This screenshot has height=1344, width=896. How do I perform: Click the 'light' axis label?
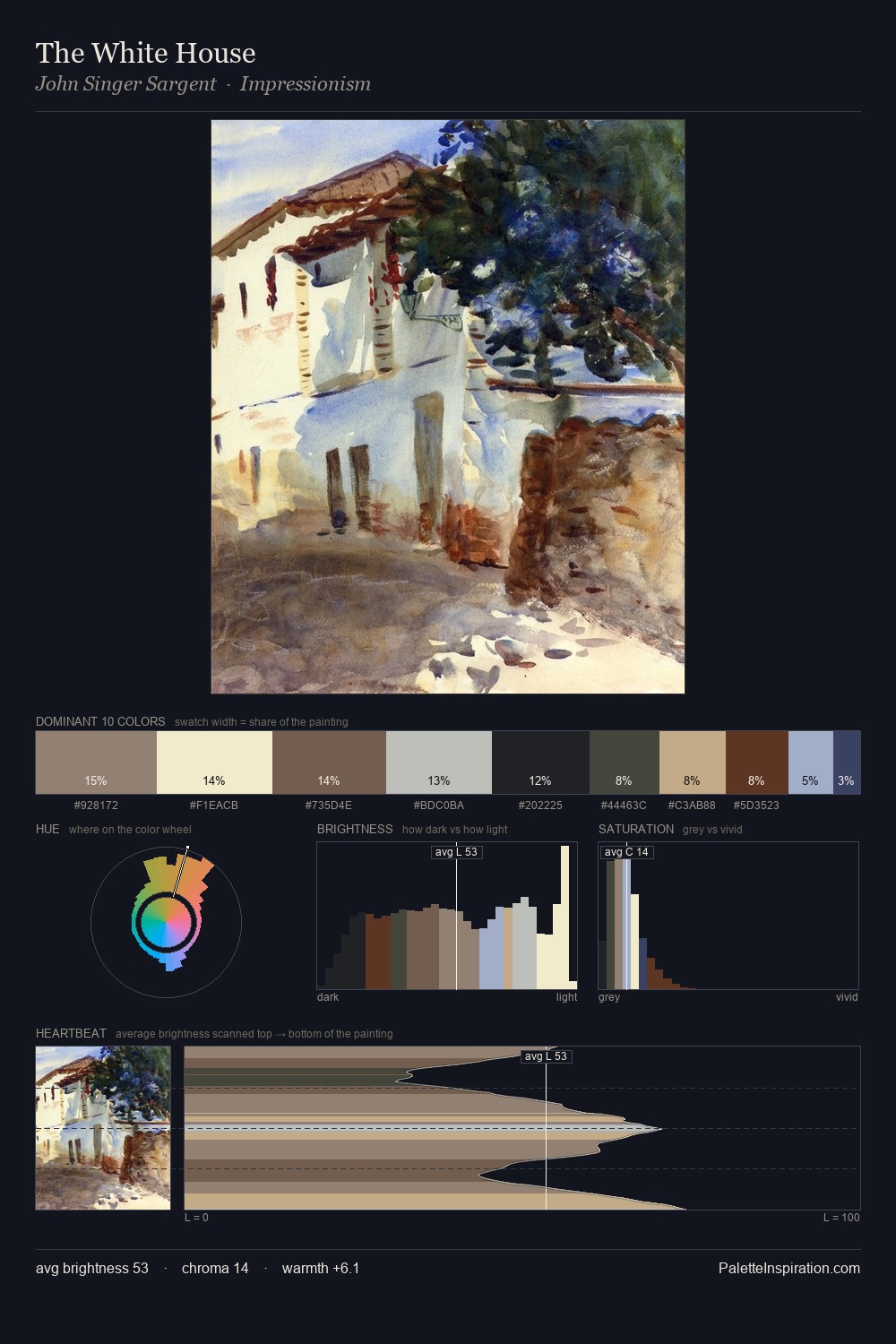[567, 997]
